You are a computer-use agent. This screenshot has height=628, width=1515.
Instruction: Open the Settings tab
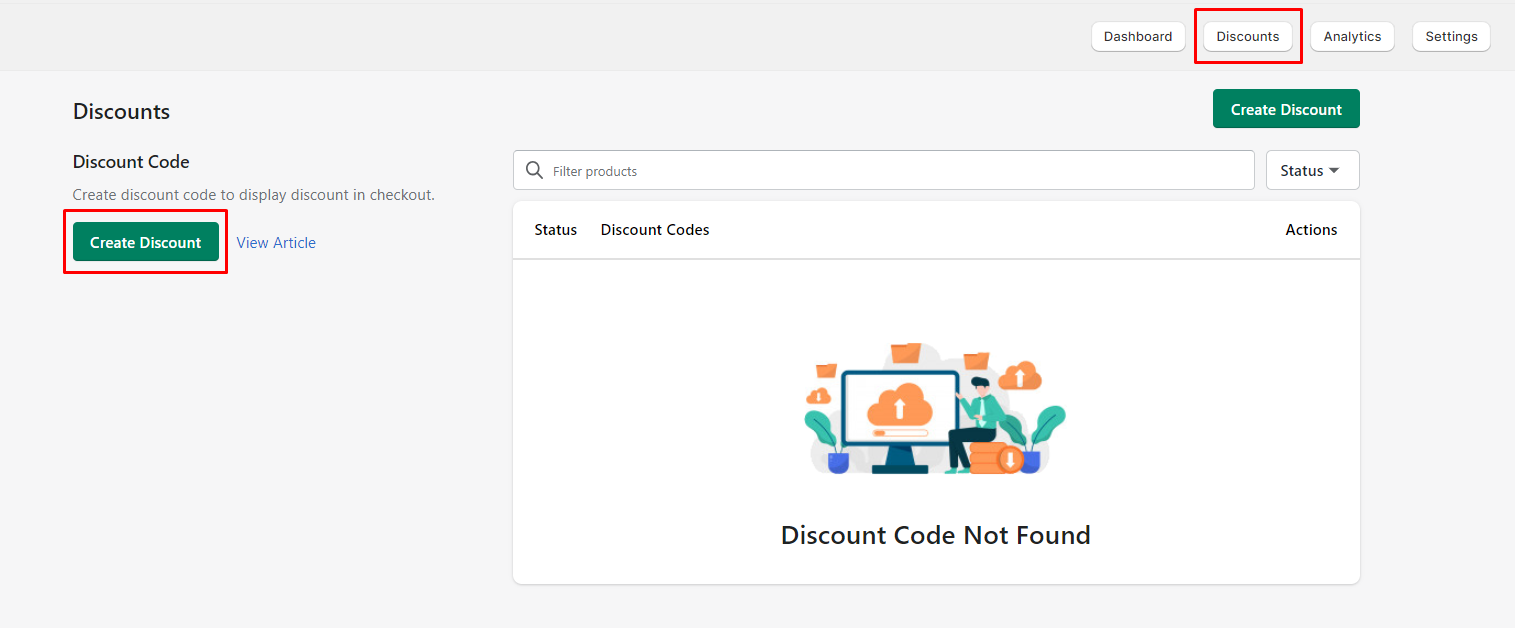[1450, 36]
